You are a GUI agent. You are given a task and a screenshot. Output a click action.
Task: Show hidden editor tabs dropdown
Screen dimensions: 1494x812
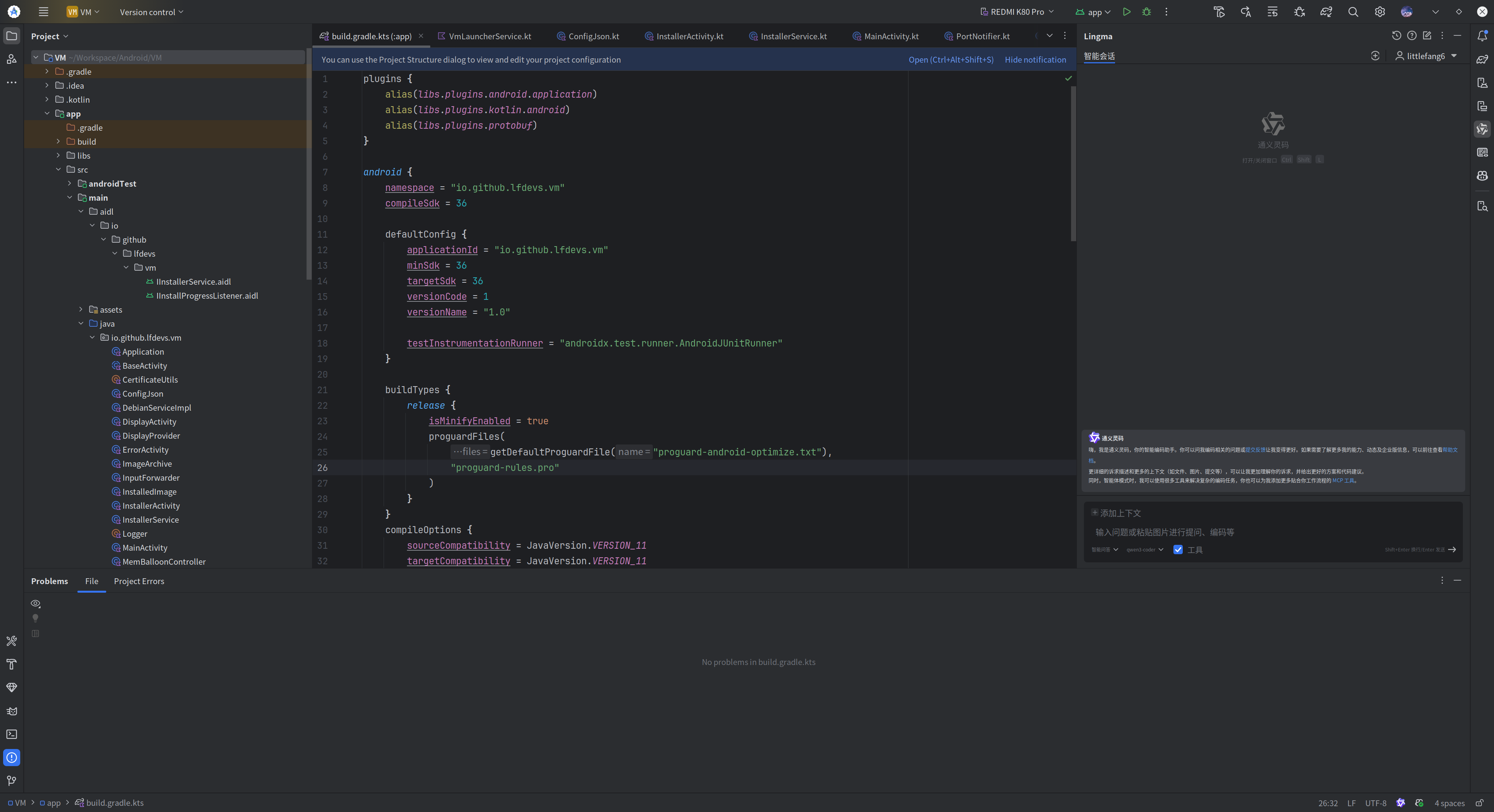1049,36
